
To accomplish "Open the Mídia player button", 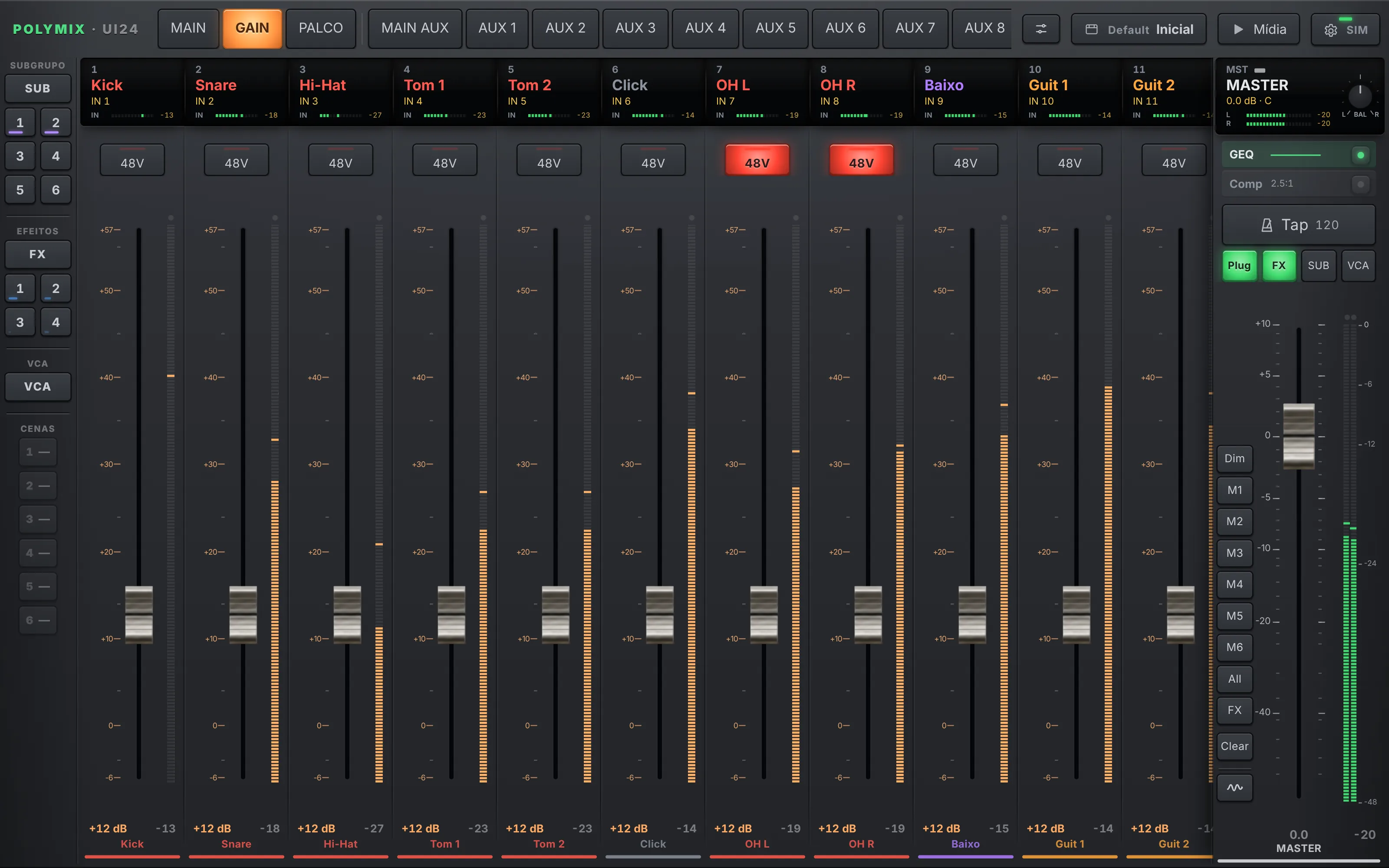I will pyautogui.click(x=1259, y=29).
